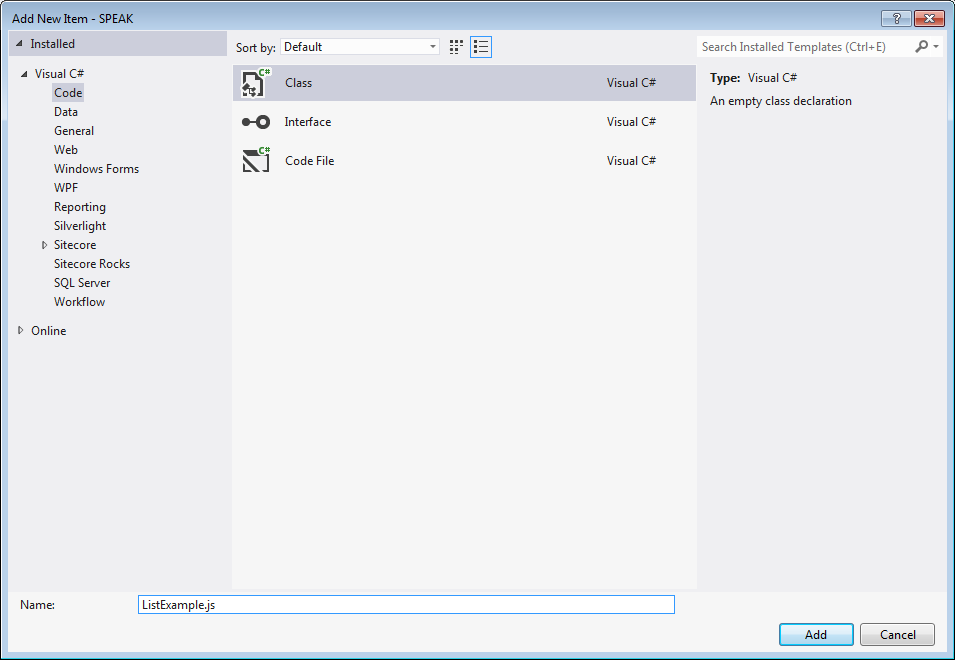
Task: Click the Cancel button
Action: tap(897, 634)
